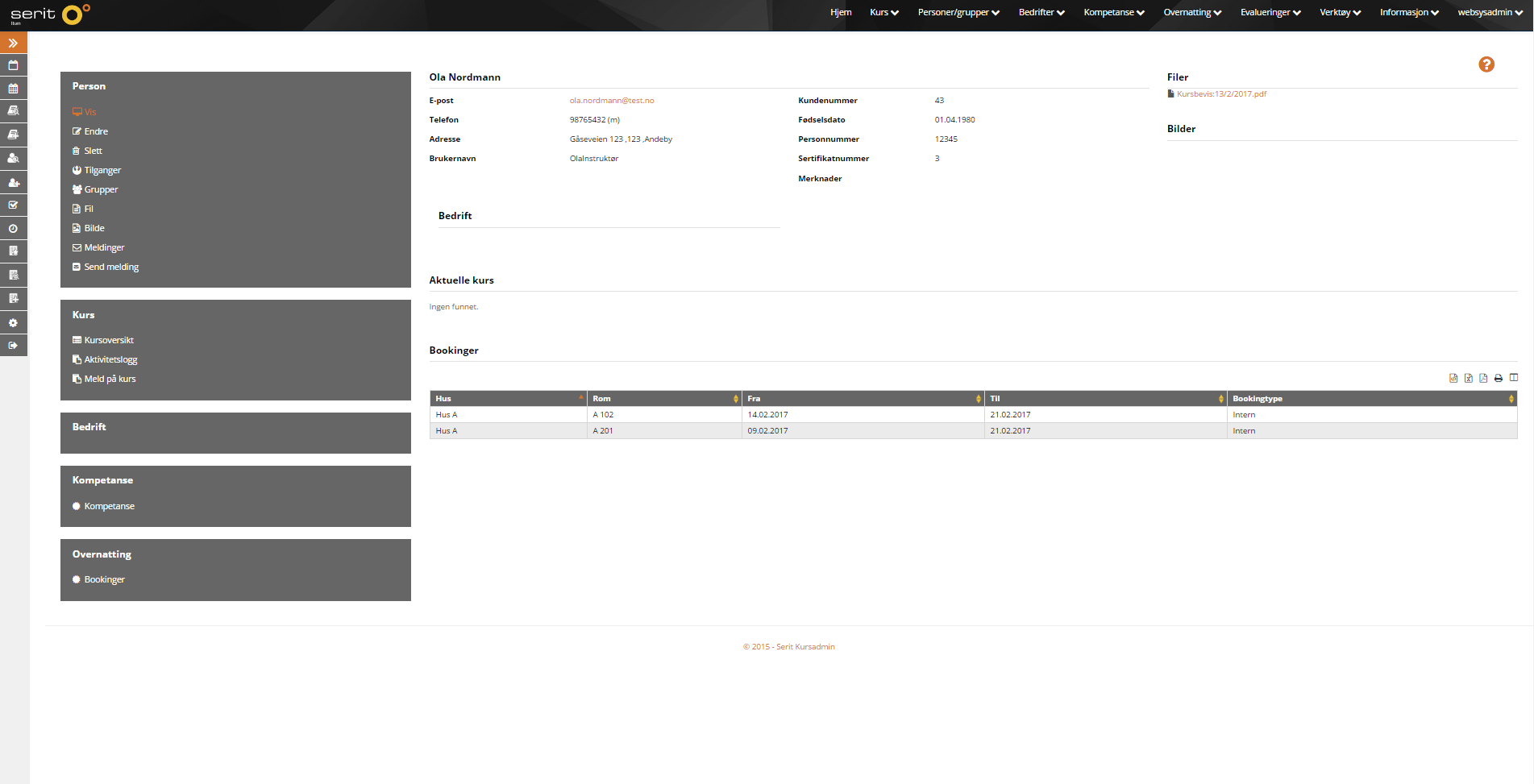Open Kompetanse link in Kompetanse panel
The image size is (1534, 784).
pos(103,506)
